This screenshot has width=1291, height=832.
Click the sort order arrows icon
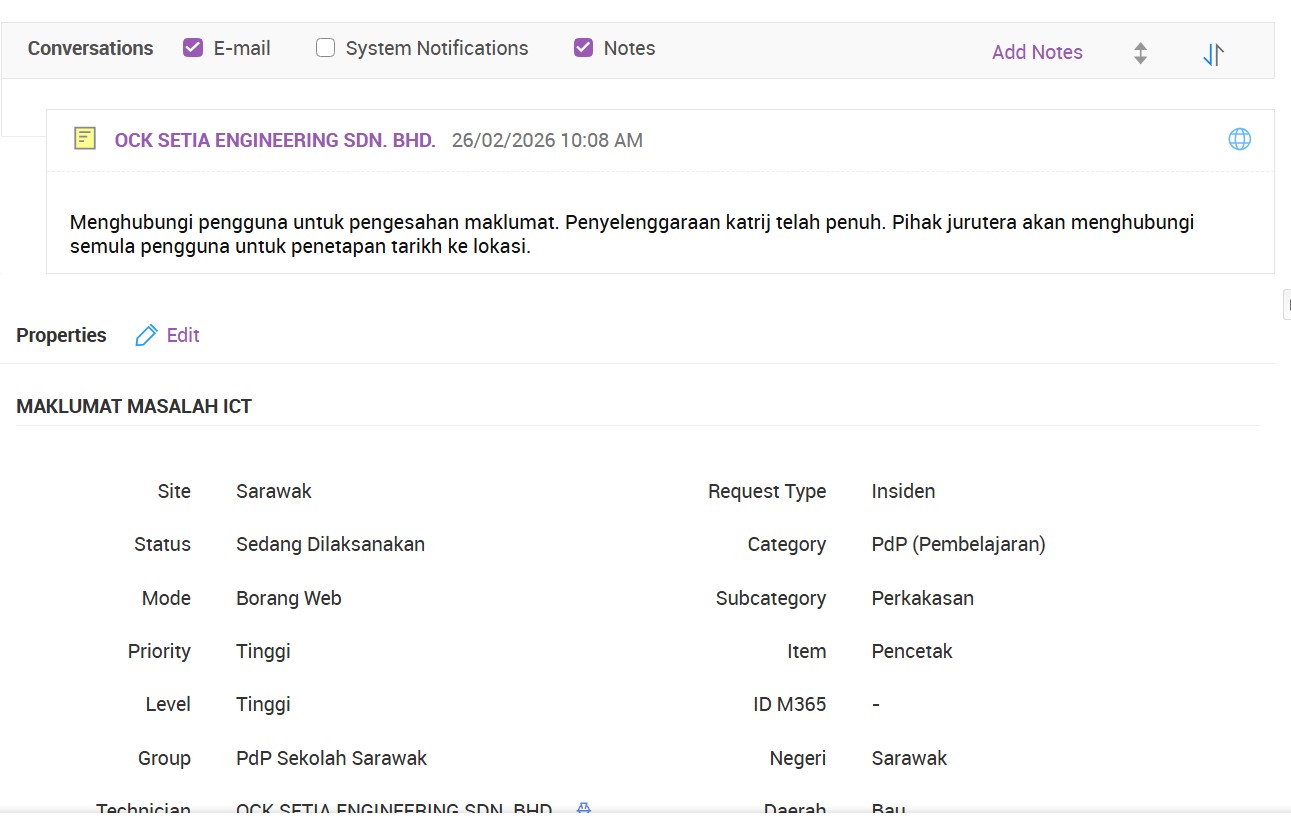(x=1213, y=54)
